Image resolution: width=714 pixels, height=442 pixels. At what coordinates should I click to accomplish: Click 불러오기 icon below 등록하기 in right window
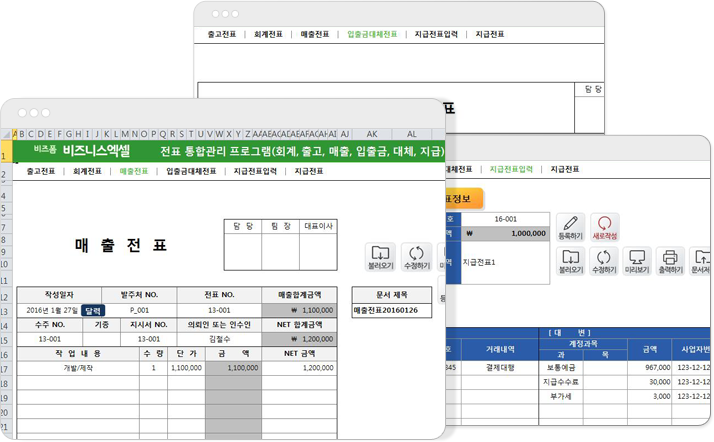[x=570, y=259]
